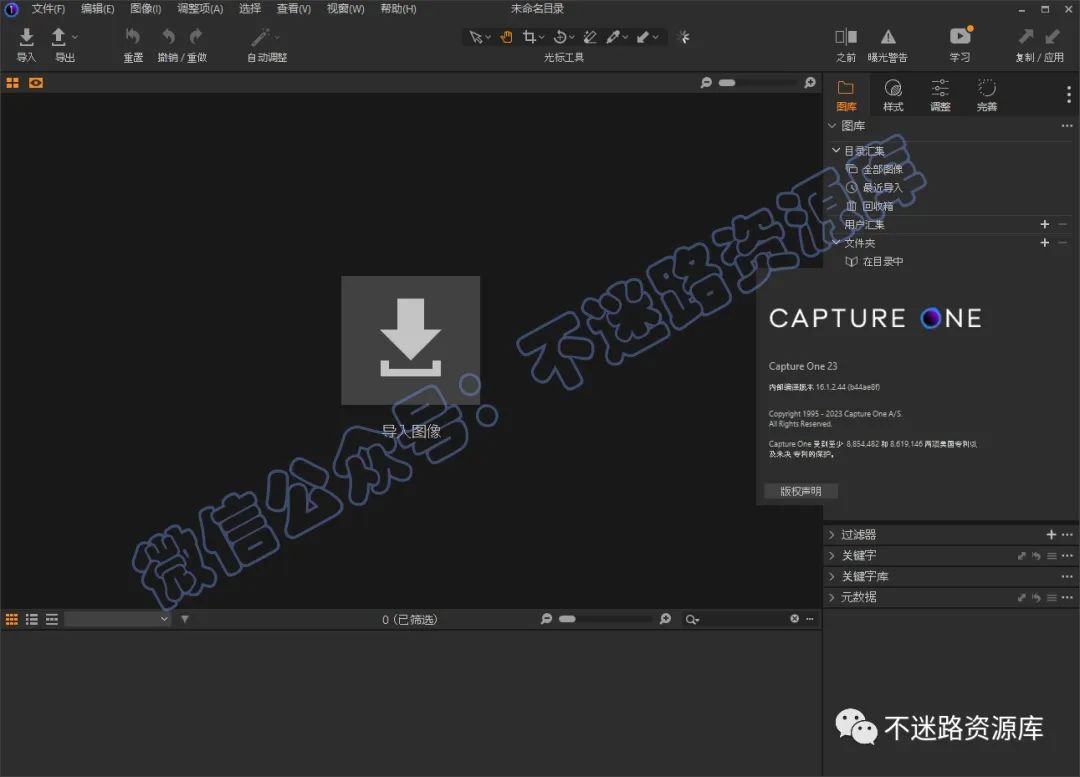Select the brush mask drawing tool
The width and height of the screenshot is (1080, 777).
612,37
